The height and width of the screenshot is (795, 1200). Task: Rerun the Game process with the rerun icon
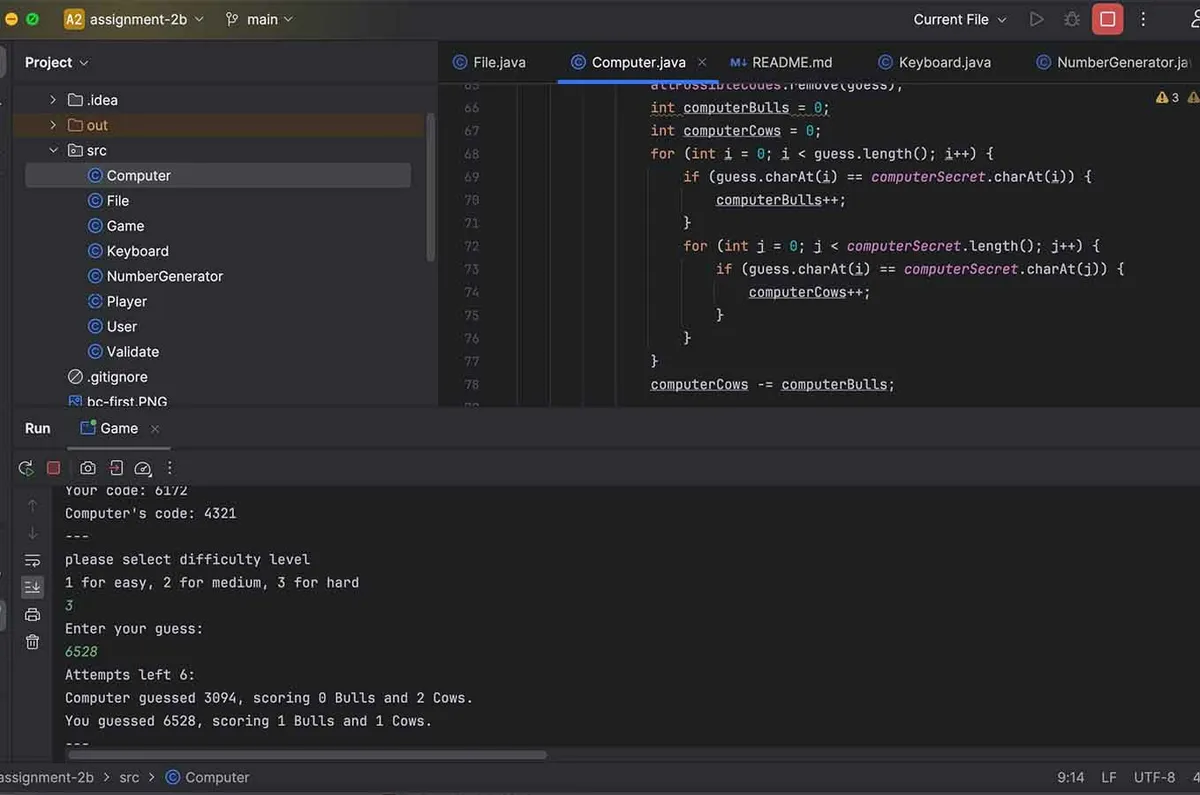pos(26,468)
